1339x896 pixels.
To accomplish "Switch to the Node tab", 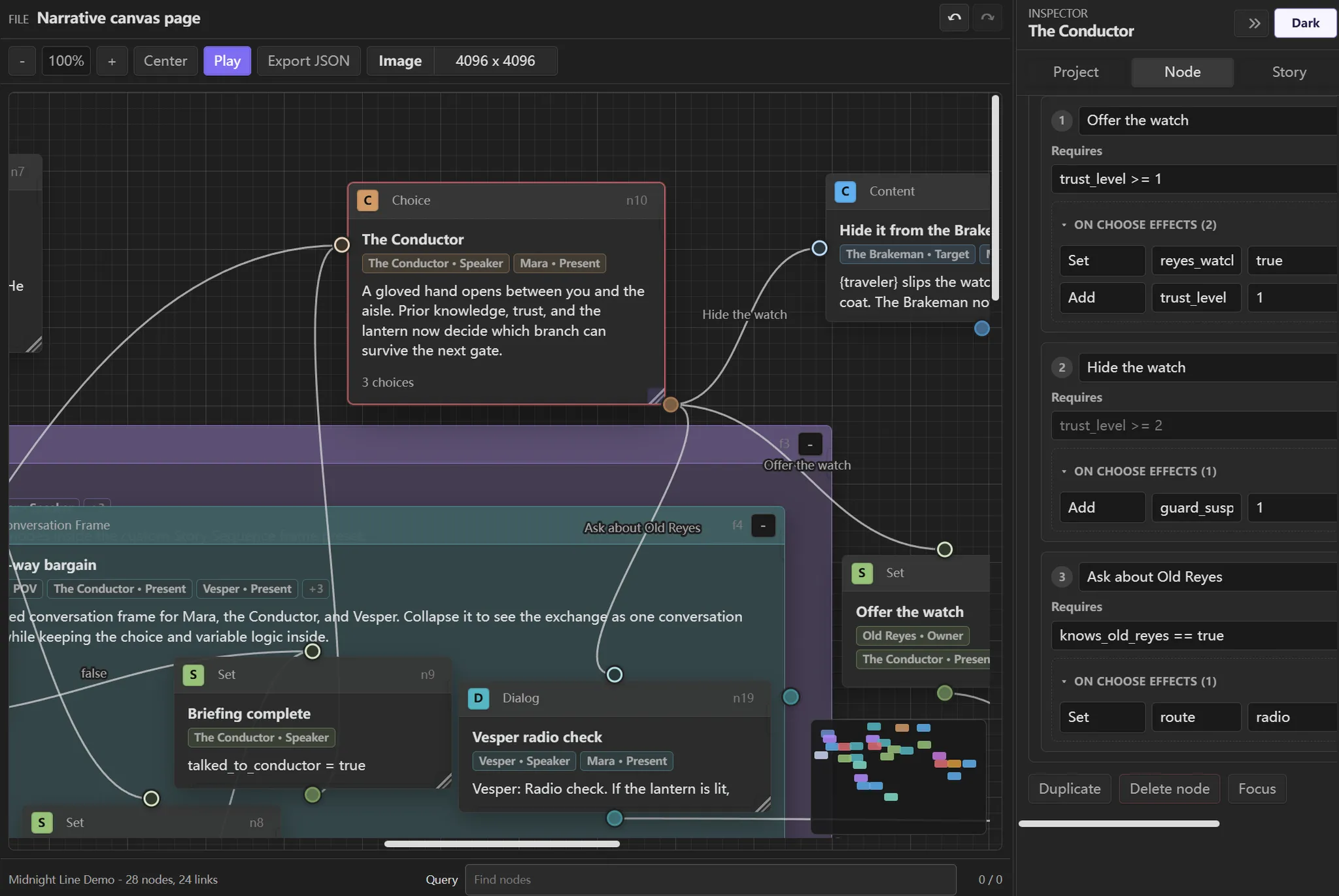I will pos(1182,72).
